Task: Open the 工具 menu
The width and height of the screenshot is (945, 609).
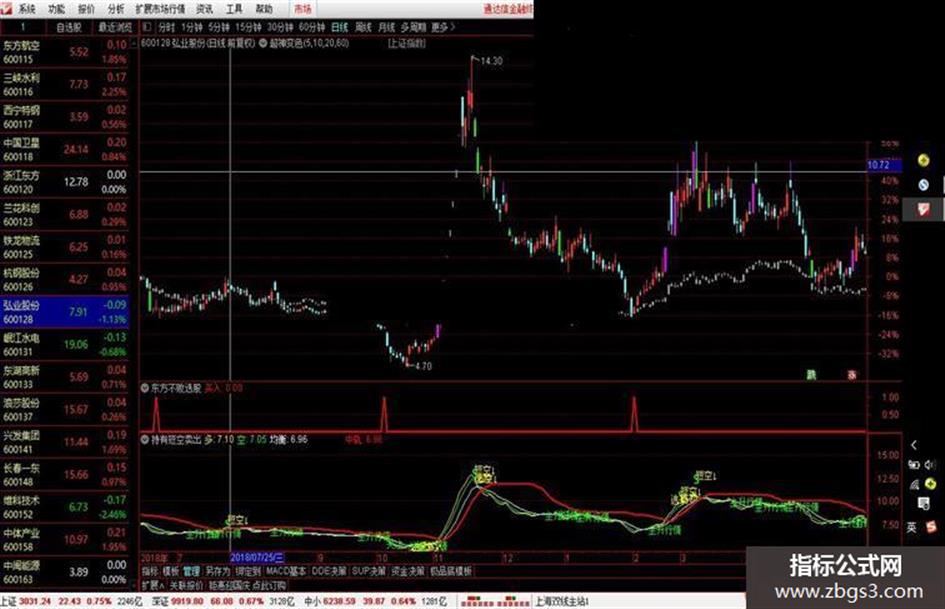Action: click(234, 9)
